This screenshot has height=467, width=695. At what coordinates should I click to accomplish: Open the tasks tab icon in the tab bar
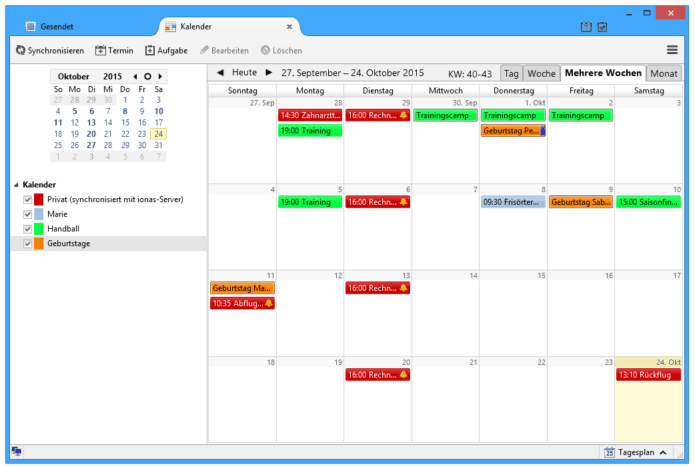coord(602,27)
